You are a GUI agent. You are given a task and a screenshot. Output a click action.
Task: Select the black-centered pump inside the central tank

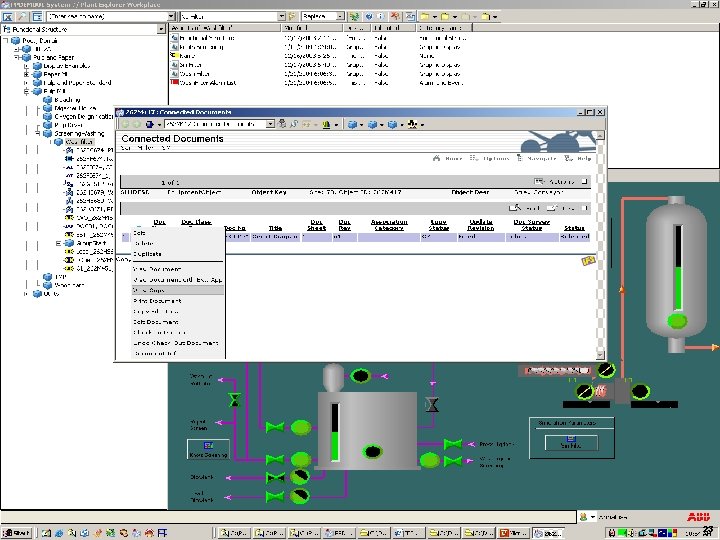pyautogui.click(x=374, y=452)
